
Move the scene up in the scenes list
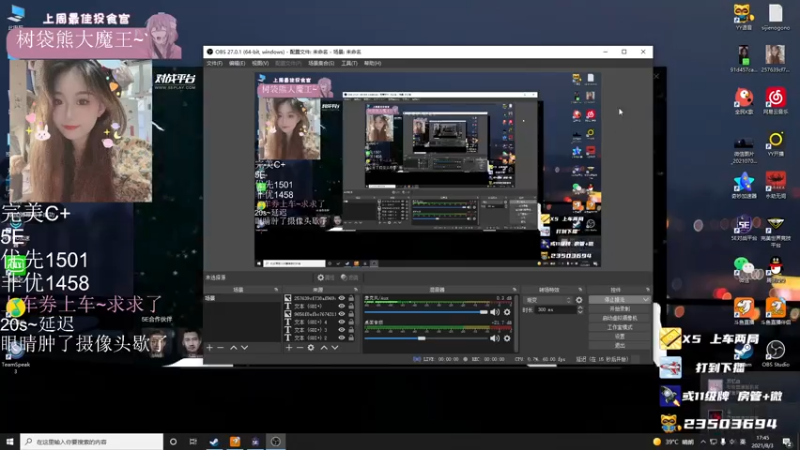(x=233, y=347)
